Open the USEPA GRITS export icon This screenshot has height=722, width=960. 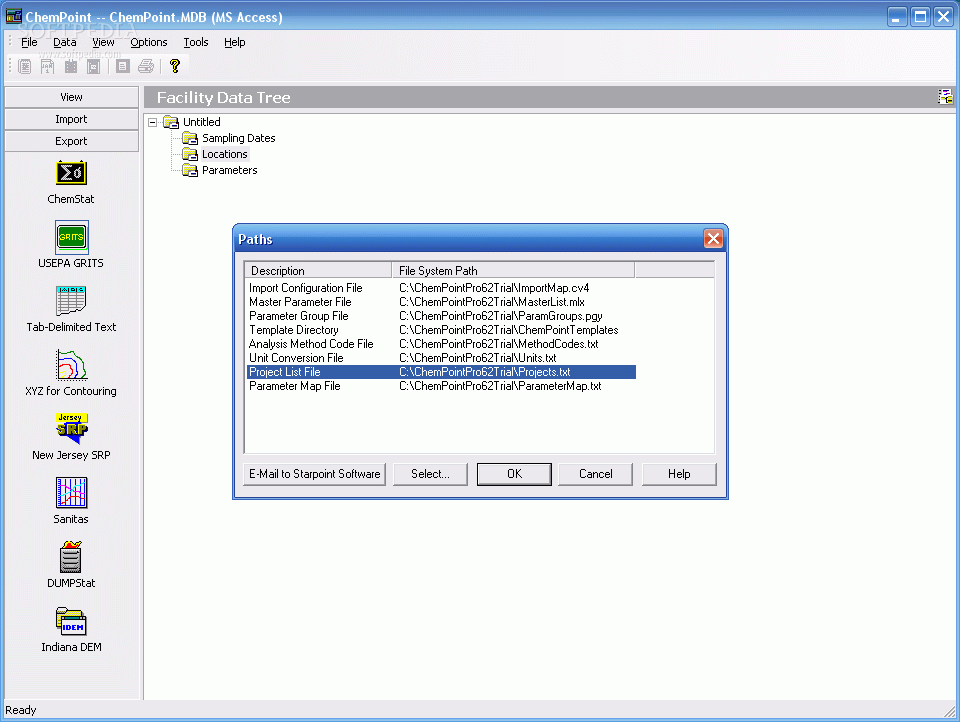click(x=72, y=238)
